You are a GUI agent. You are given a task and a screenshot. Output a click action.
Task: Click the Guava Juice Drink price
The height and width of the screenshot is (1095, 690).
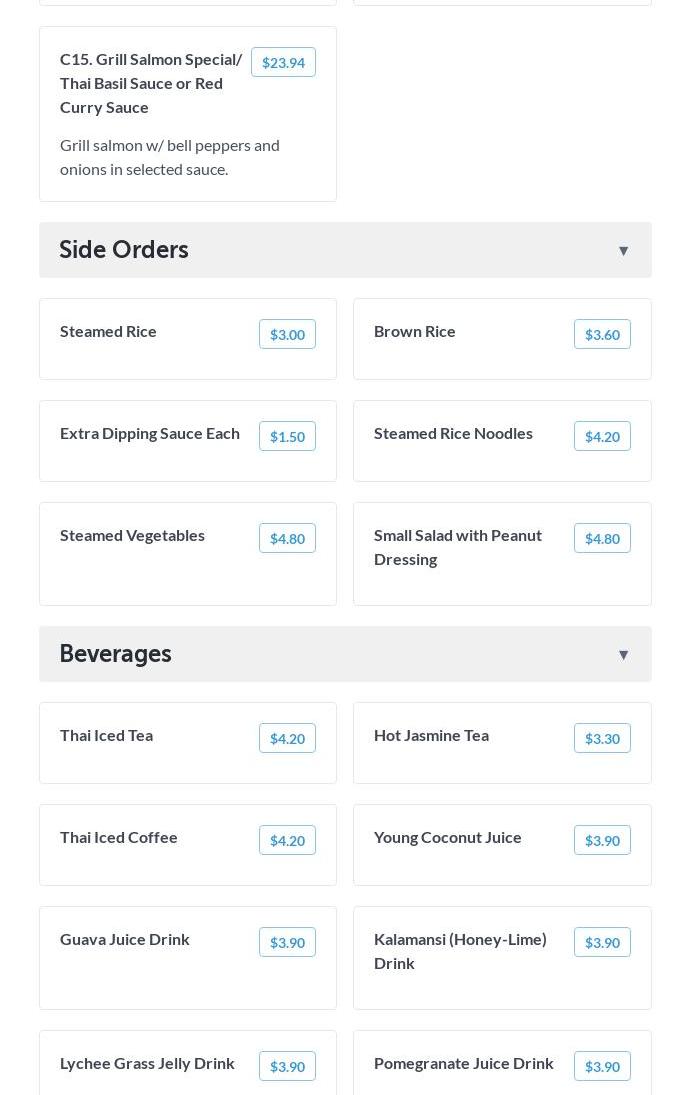pos(287,943)
